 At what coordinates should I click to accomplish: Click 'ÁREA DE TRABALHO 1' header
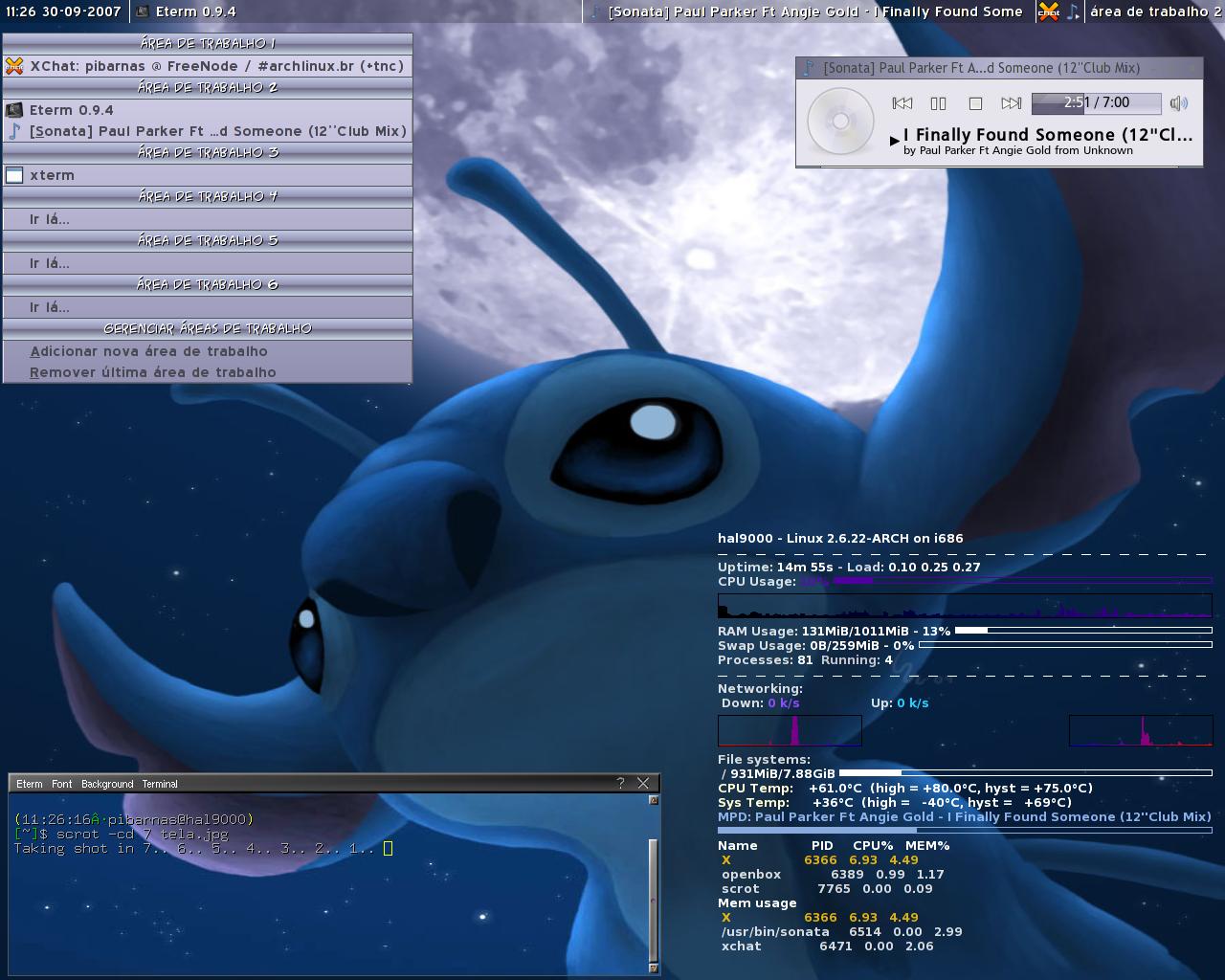[x=208, y=43]
